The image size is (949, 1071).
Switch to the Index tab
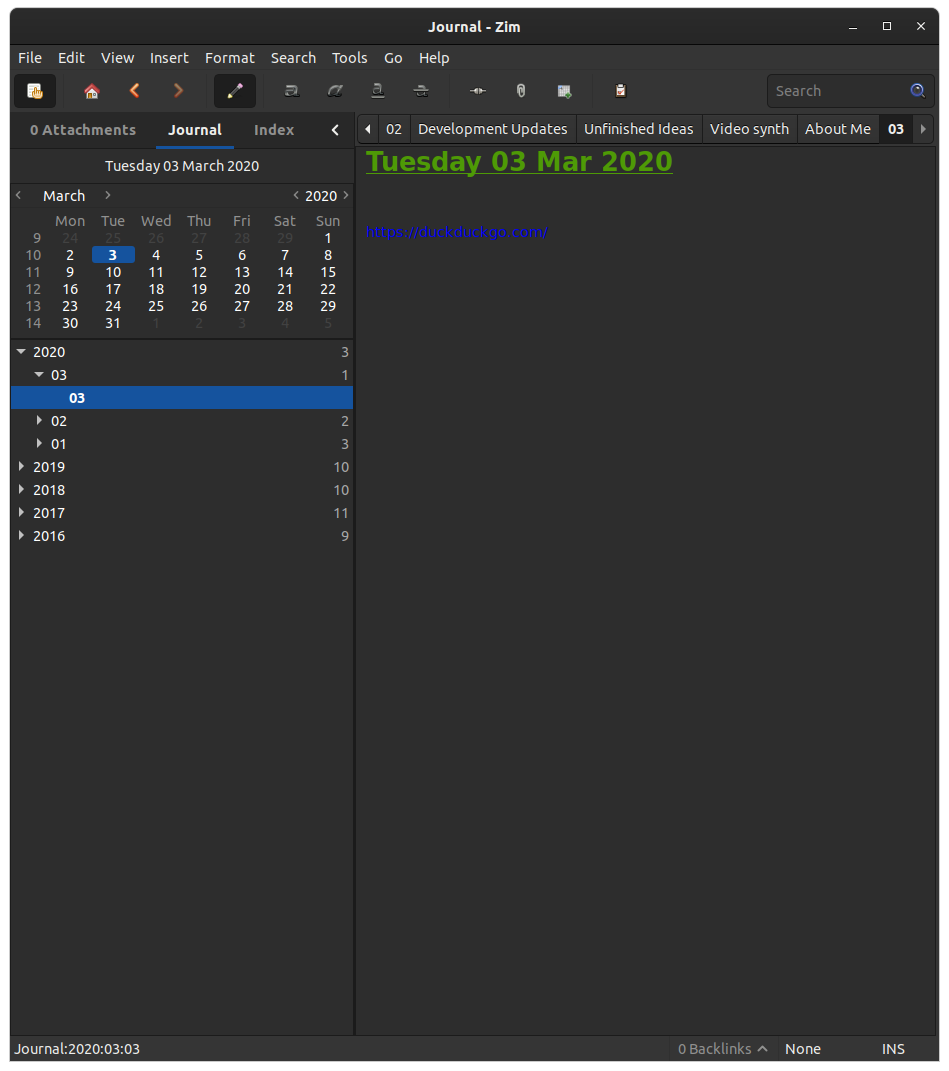pos(274,130)
